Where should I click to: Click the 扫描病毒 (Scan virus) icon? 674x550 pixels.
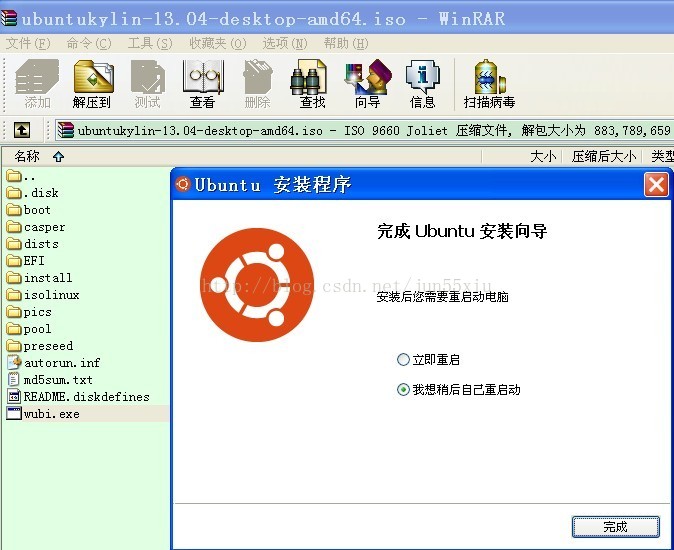click(x=489, y=84)
